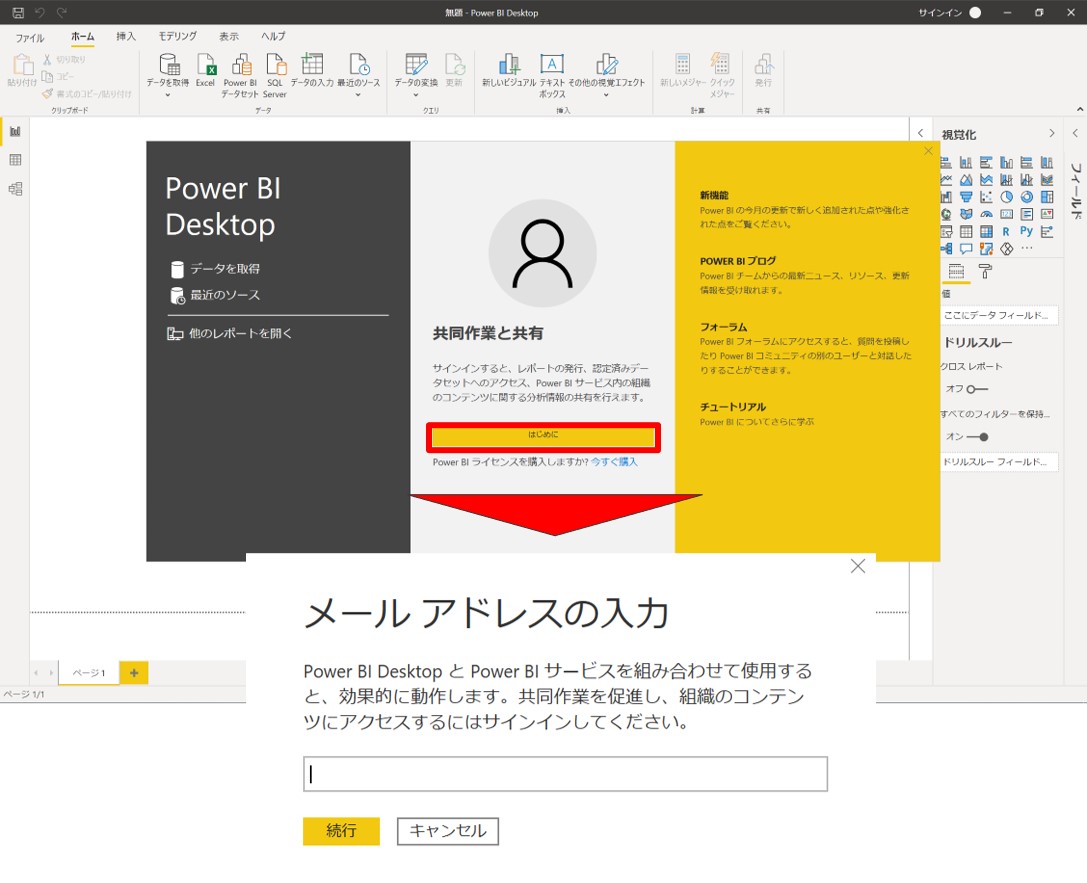Screen dimensions: 1087x883
Task: Open Model view in left sidebar
Action: [x=15, y=189]
